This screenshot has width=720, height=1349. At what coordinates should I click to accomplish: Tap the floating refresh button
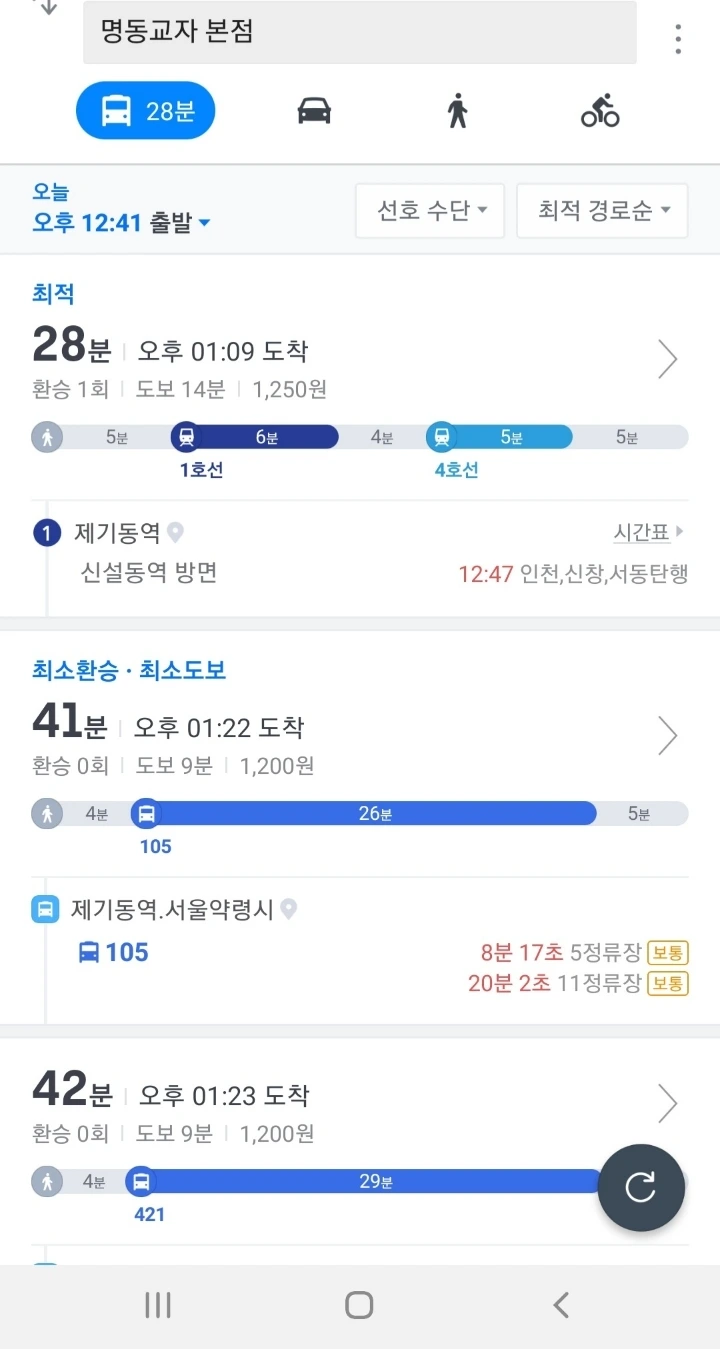[x=641, y=1187]
